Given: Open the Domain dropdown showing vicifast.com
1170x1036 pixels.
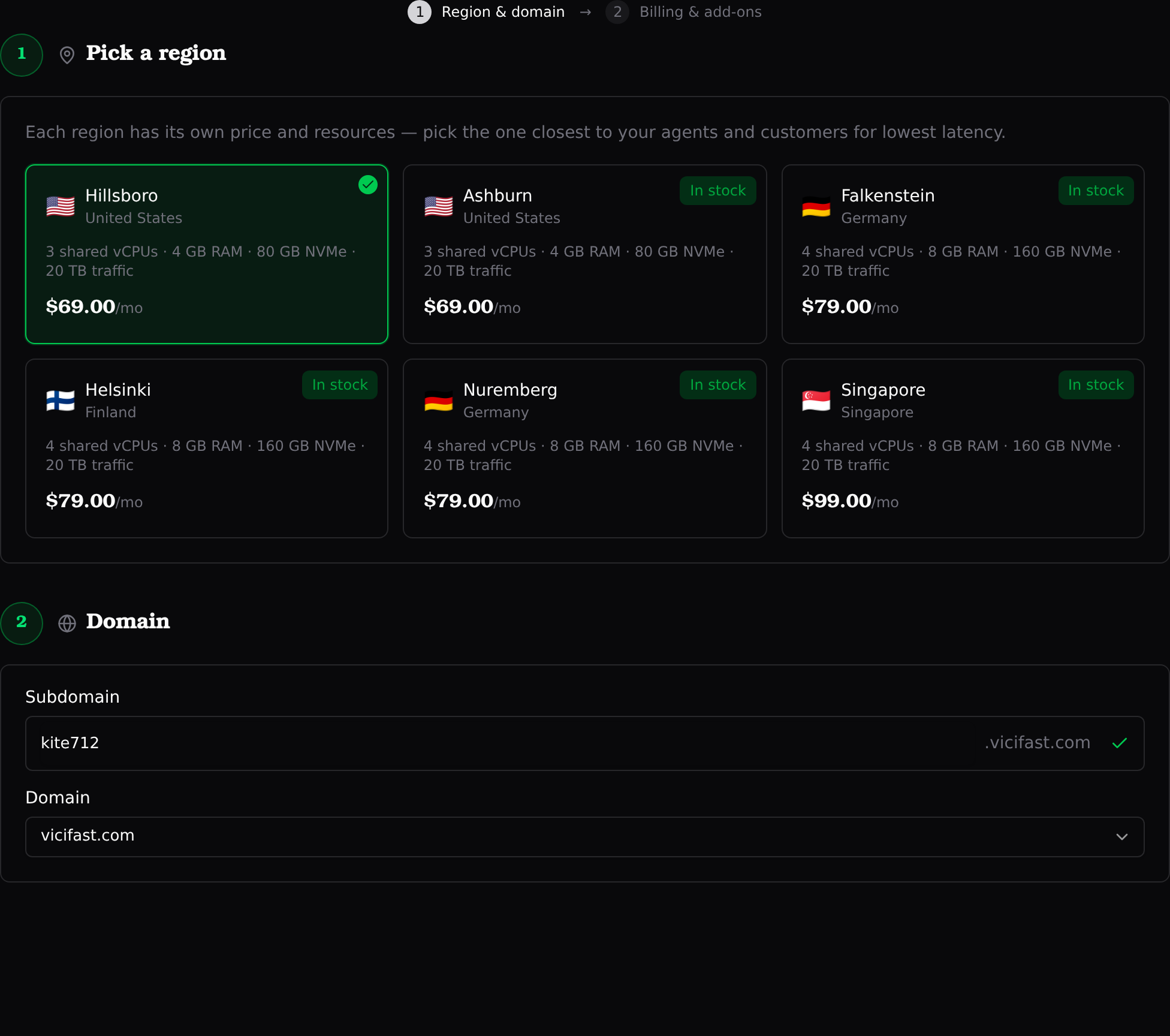Looking at the screenshot, I should [x=585, y=837].
